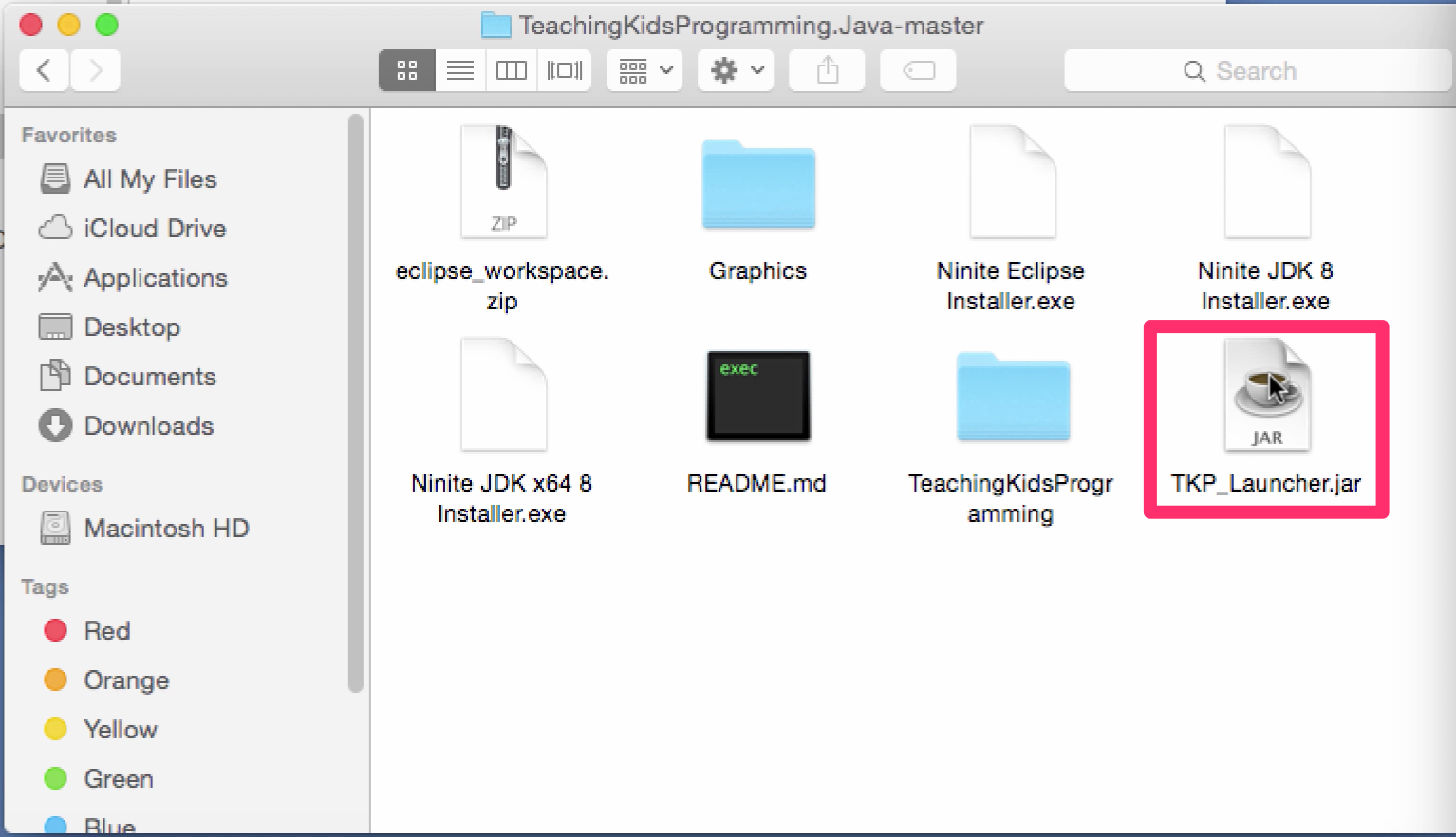Select Ninite JDK x64 8 Installer.exe
This screenshot has width=1456, height=837.
point(503,397)
